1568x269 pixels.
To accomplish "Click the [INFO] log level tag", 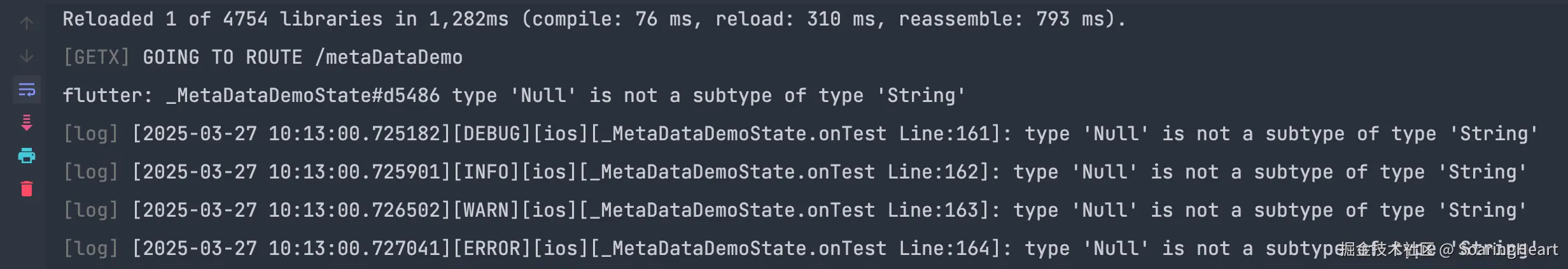I will pos(486,172).
